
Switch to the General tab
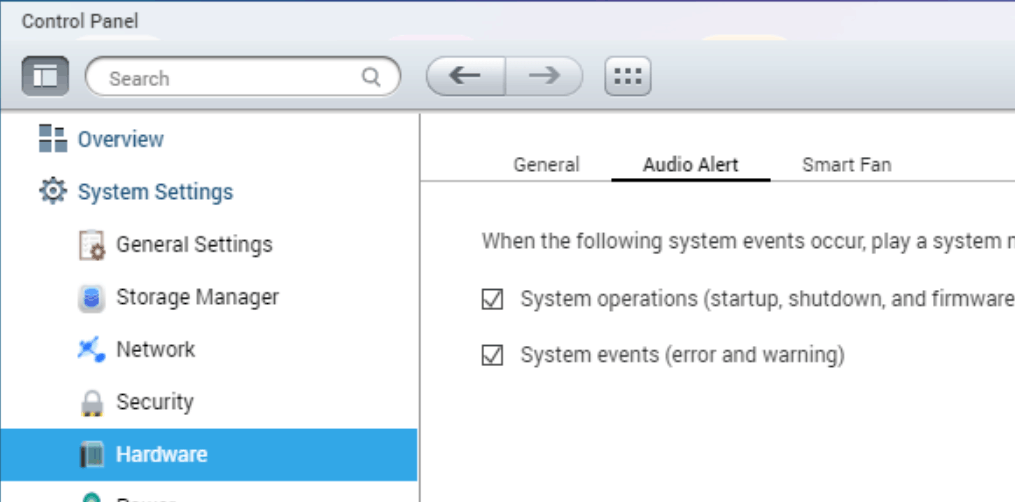(546, 165)
